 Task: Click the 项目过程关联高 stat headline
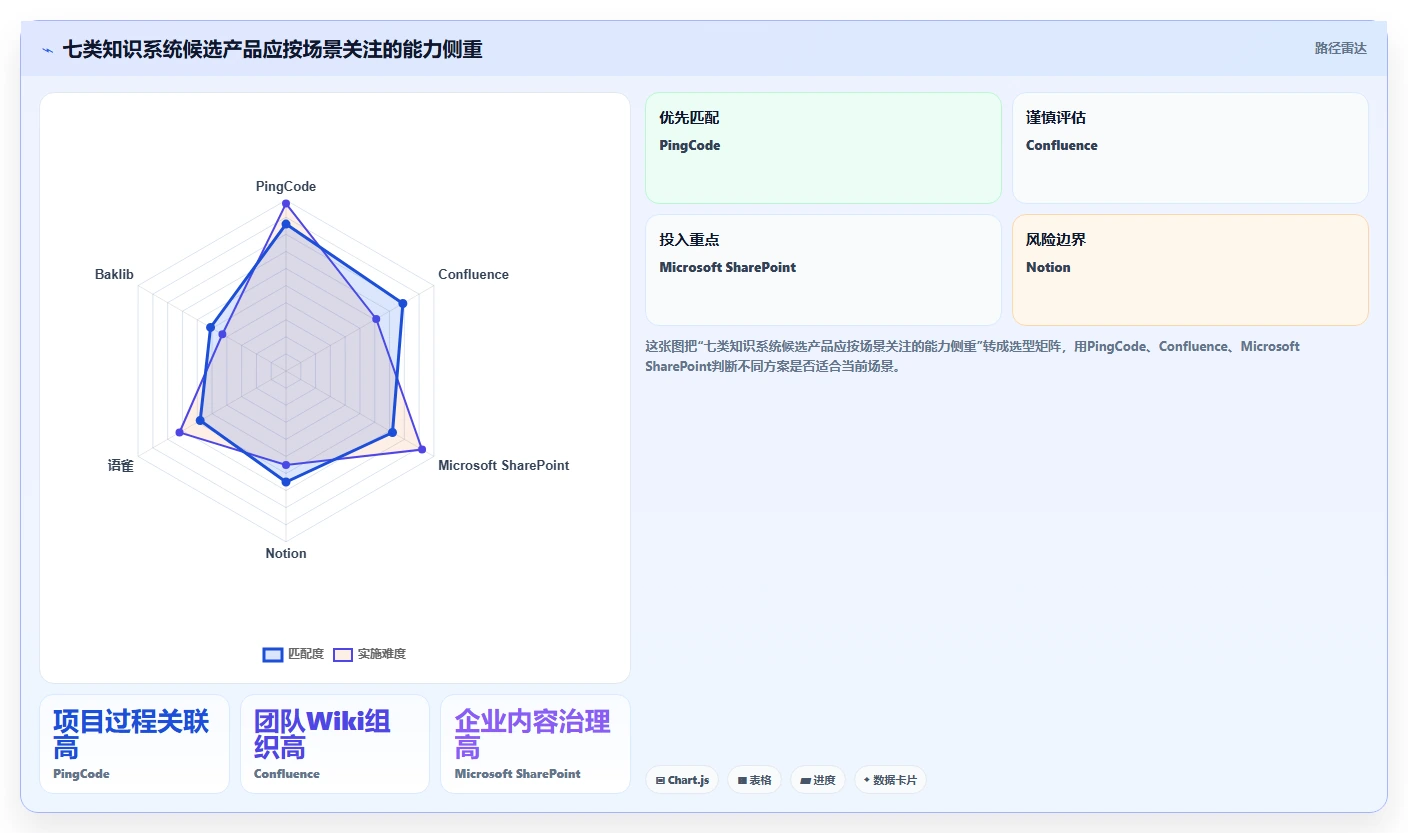(131, 735)
